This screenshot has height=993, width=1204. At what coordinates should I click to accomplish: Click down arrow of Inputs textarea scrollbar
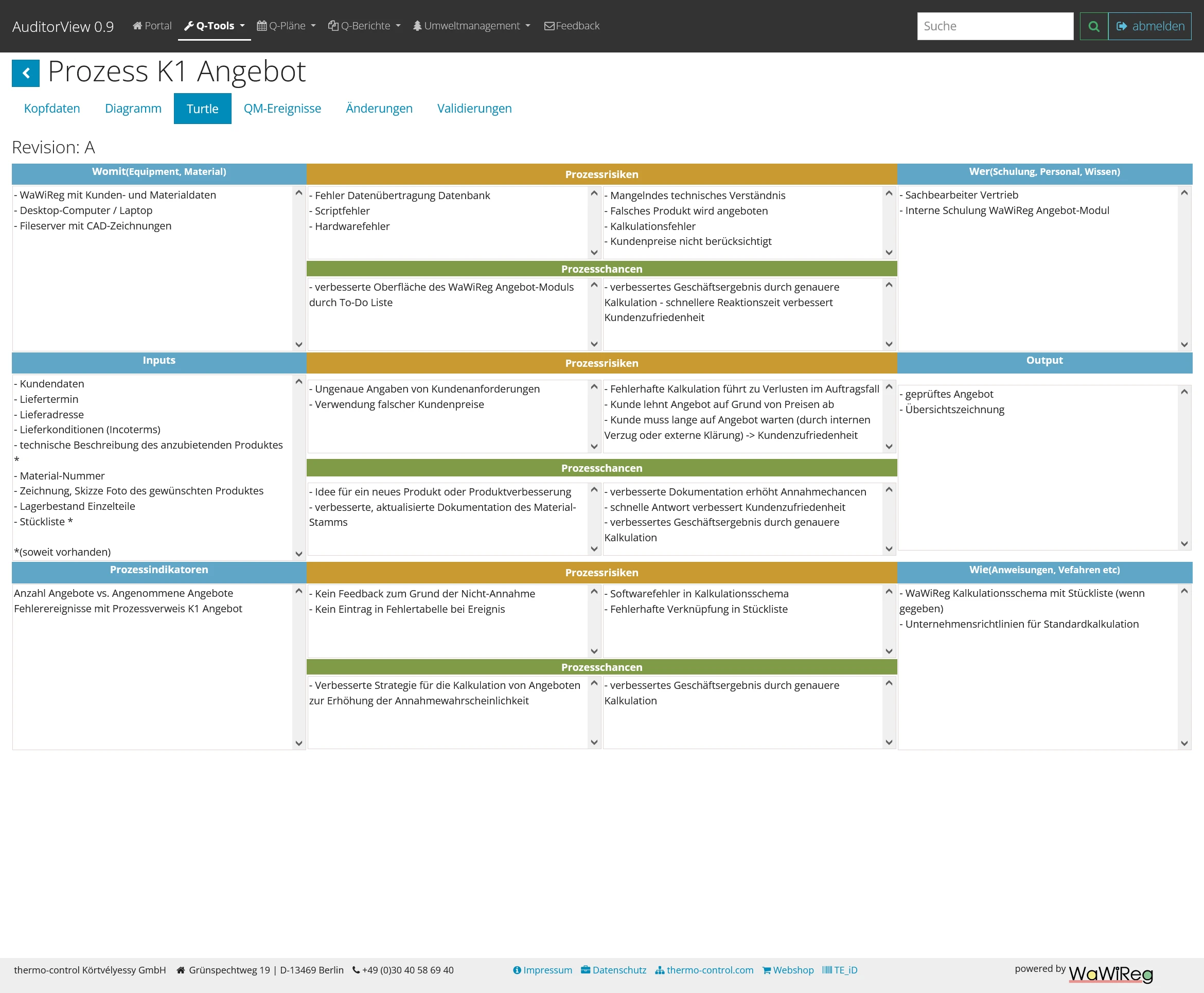(298, 554)
